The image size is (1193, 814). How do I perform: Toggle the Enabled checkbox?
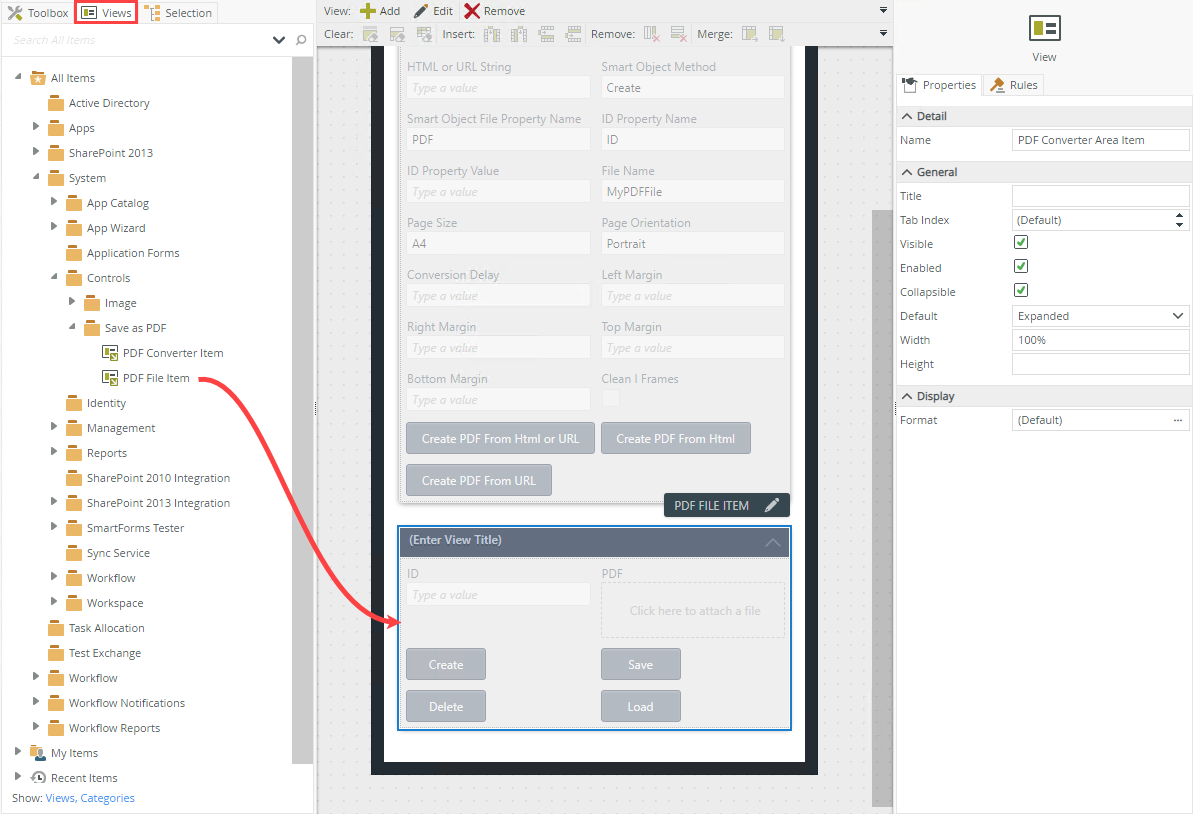coord(1021,267)
